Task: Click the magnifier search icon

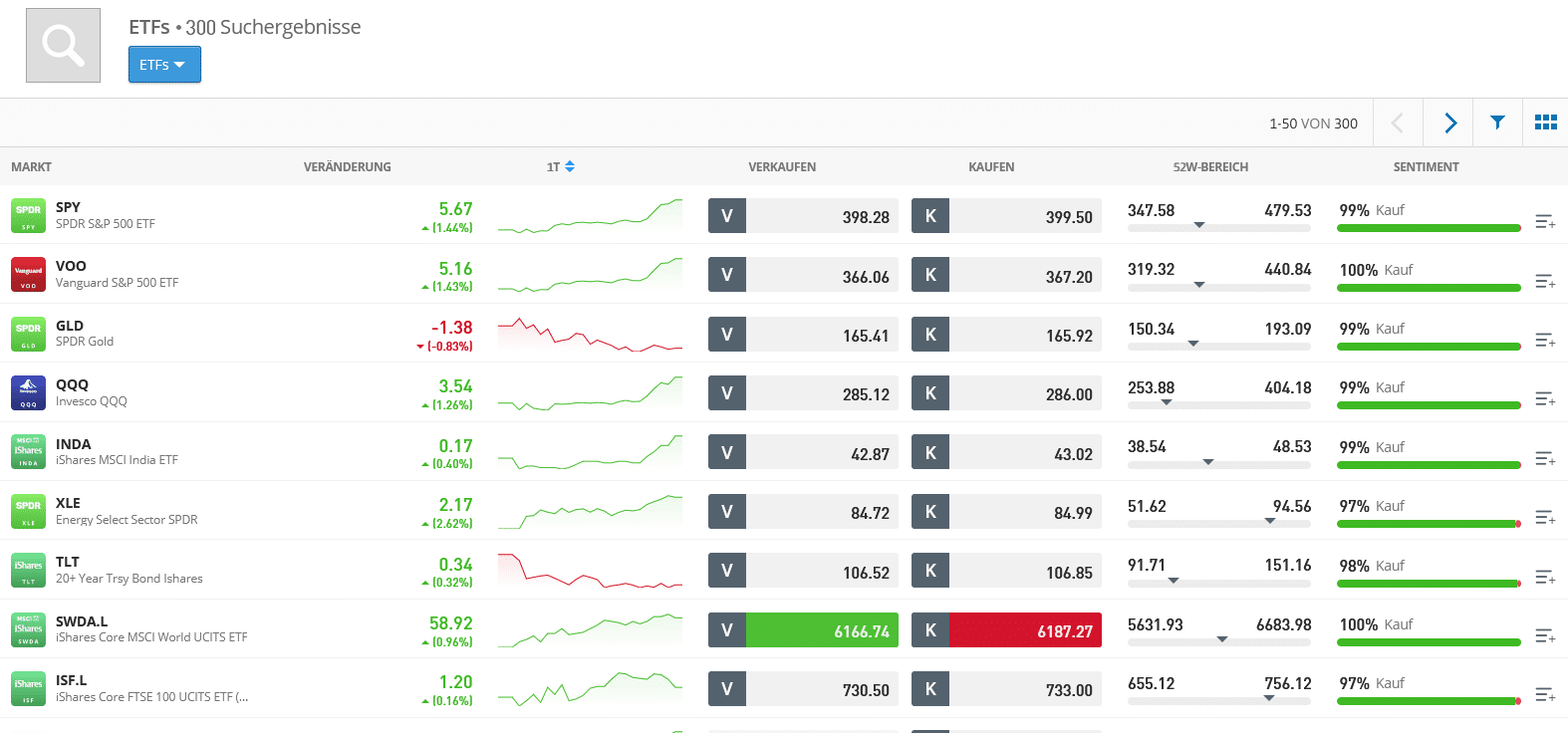Action: click(63, 45)
